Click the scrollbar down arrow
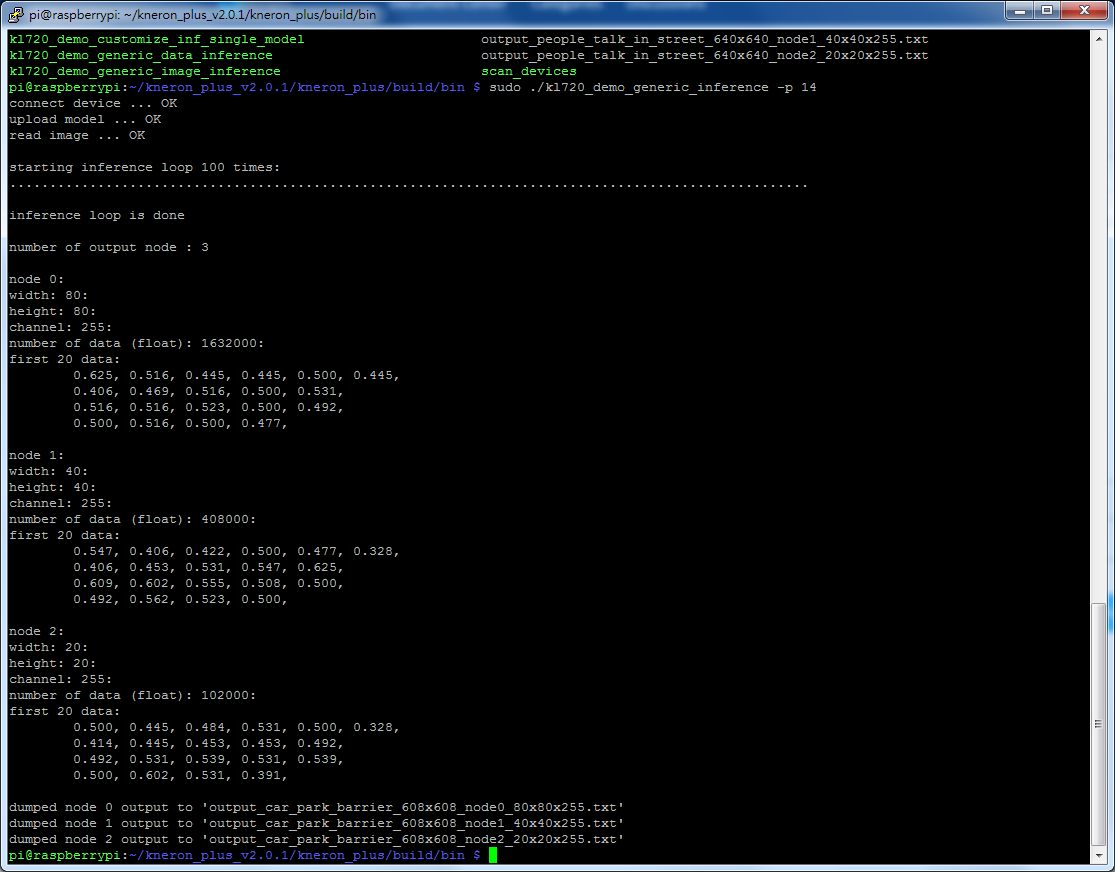The height and width of the screenshot is (872, 1115). click(1099, 855)
